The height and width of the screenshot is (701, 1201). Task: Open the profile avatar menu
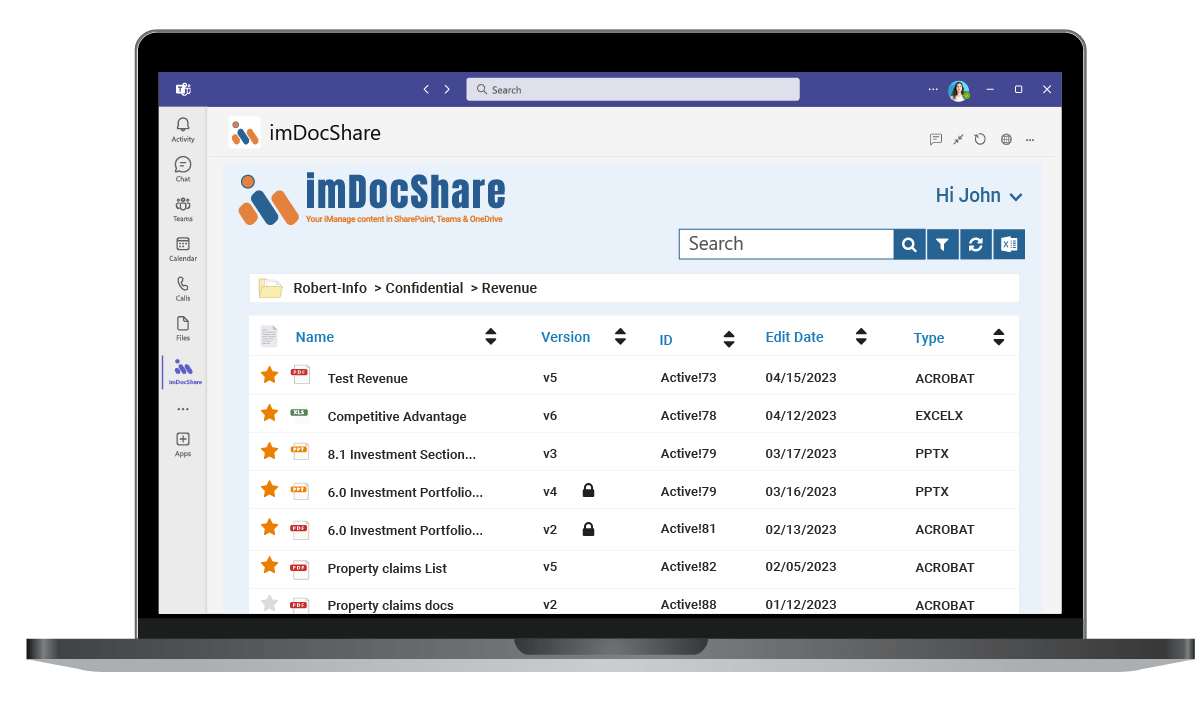pos(959,90)
